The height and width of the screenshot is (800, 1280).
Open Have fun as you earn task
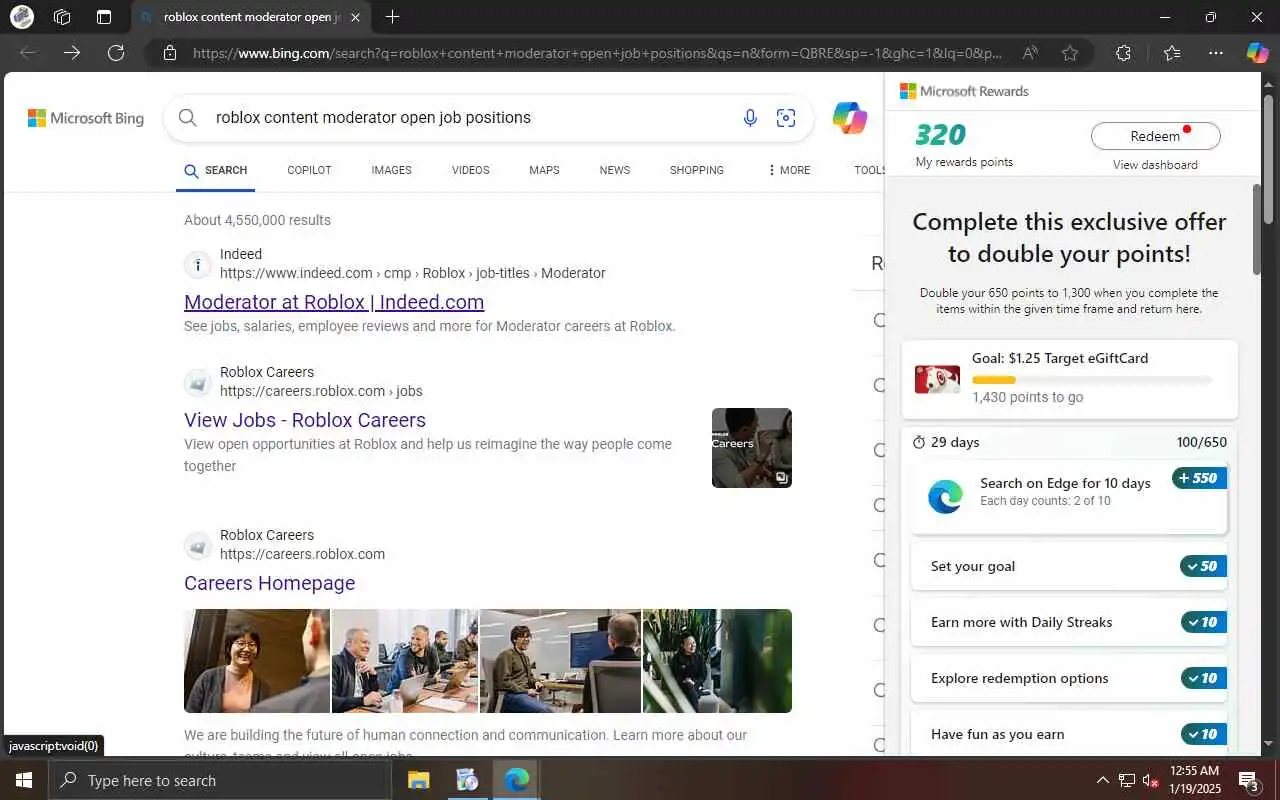pyautogui.click(x=1069, y=734)
